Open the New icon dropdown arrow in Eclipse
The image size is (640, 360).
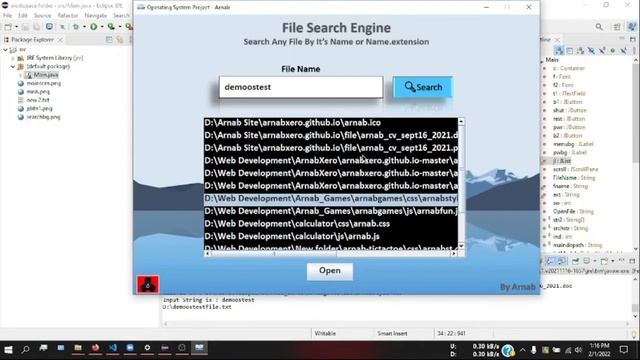16,27
